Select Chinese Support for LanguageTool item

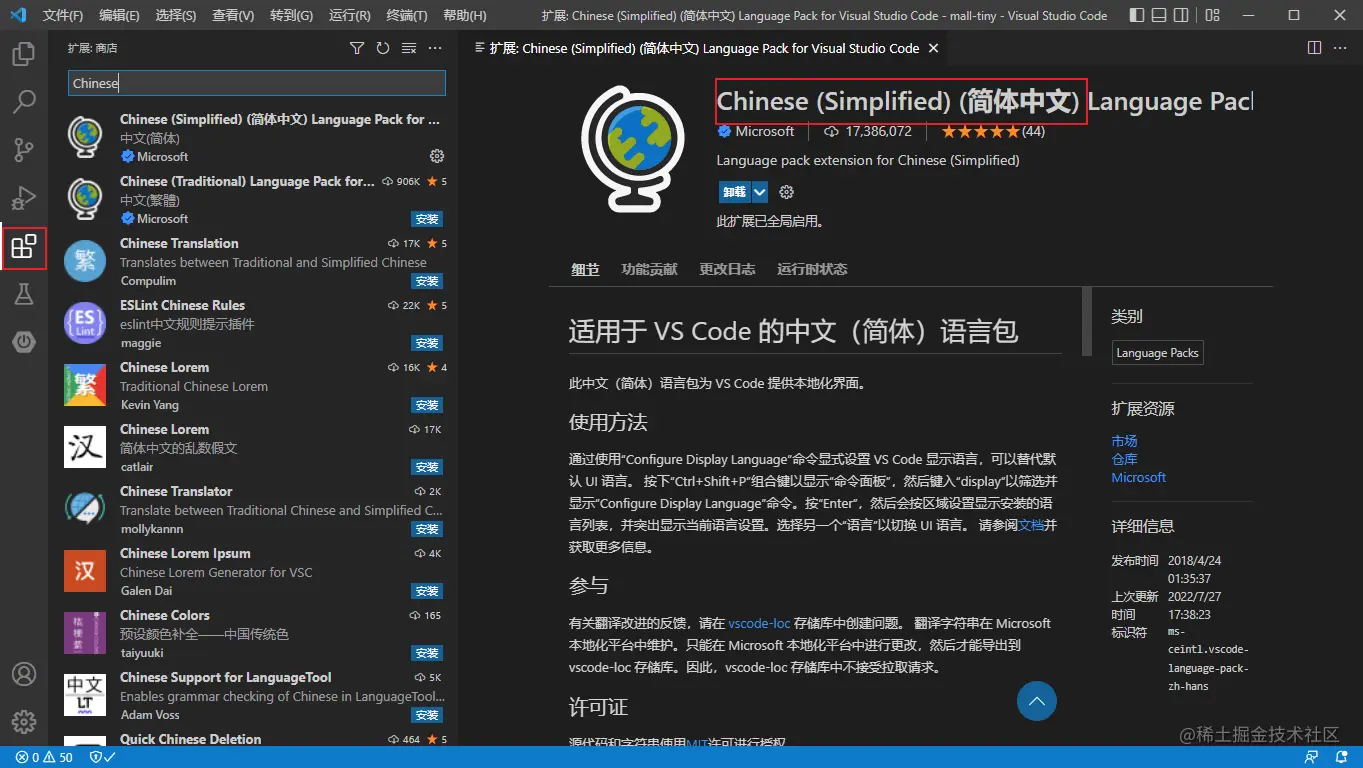[253, 696]
